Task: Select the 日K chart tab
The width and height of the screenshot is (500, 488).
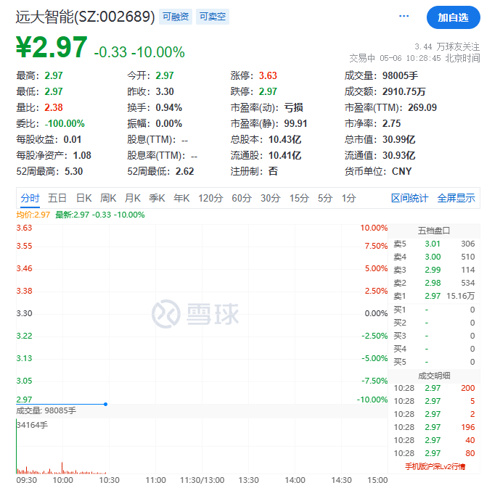Action: [x=84, y=198]
